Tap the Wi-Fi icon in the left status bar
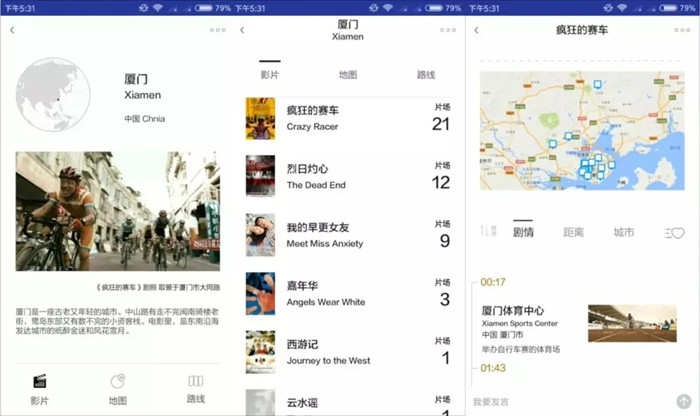 click(157, 8)
